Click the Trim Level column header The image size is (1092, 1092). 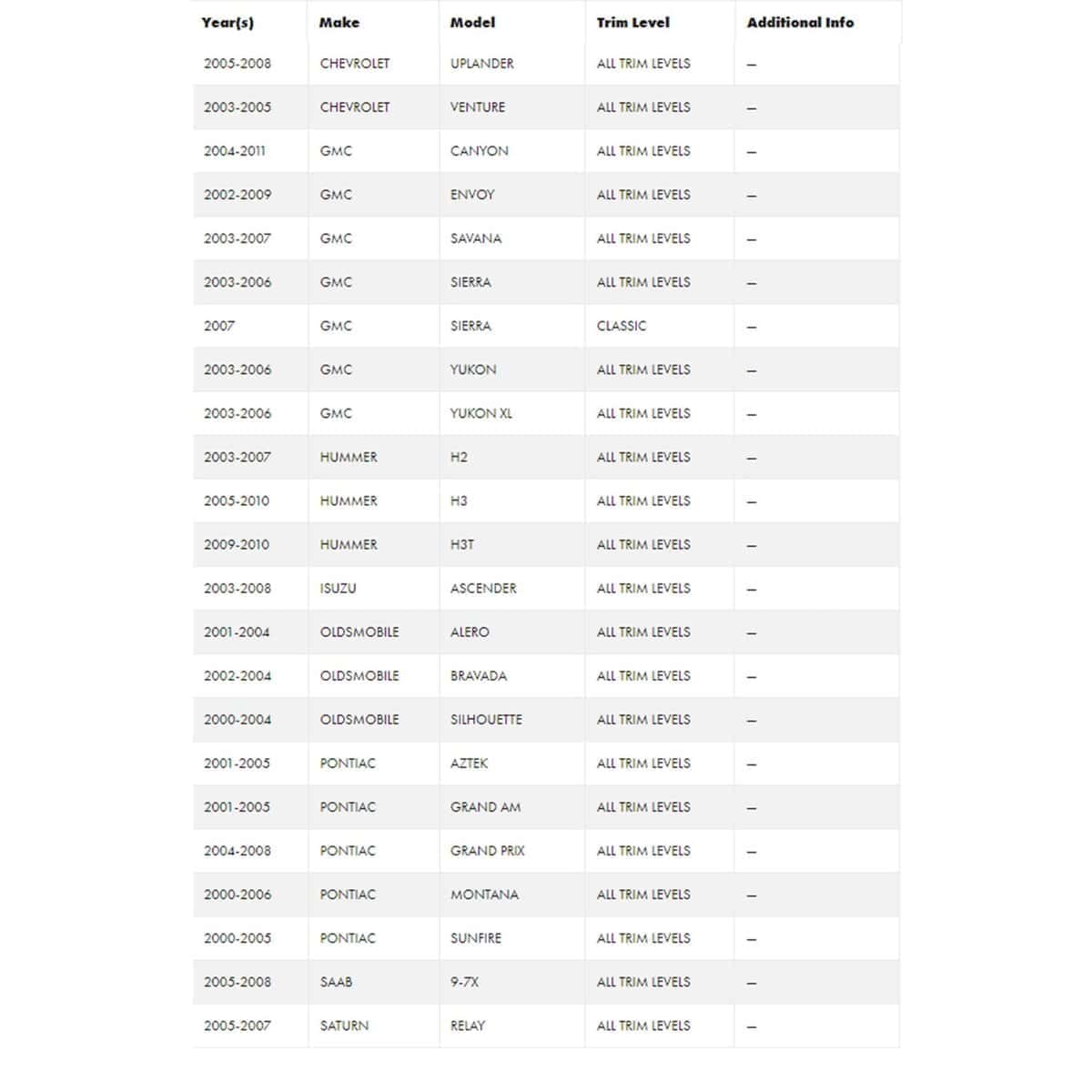pyautogui.click(x=632, y=23)
